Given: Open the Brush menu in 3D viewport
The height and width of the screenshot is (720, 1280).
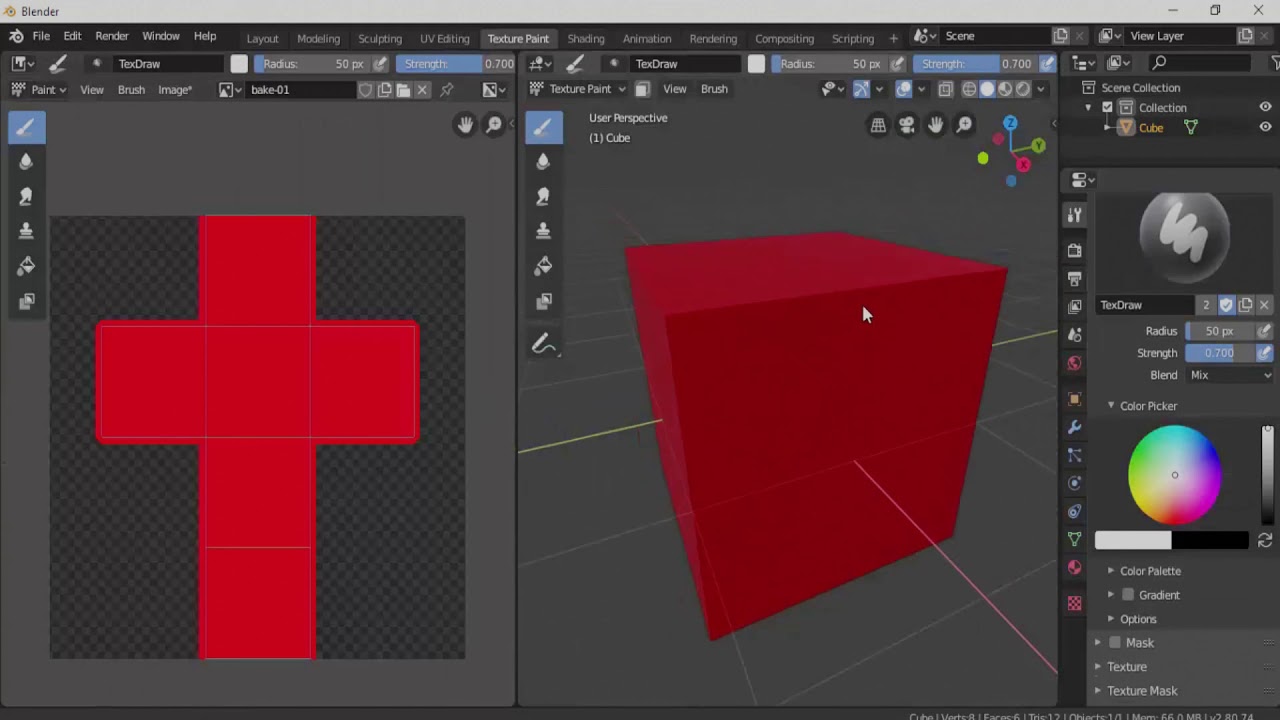Looking at the screenshot, I should (x=714, y=89).
